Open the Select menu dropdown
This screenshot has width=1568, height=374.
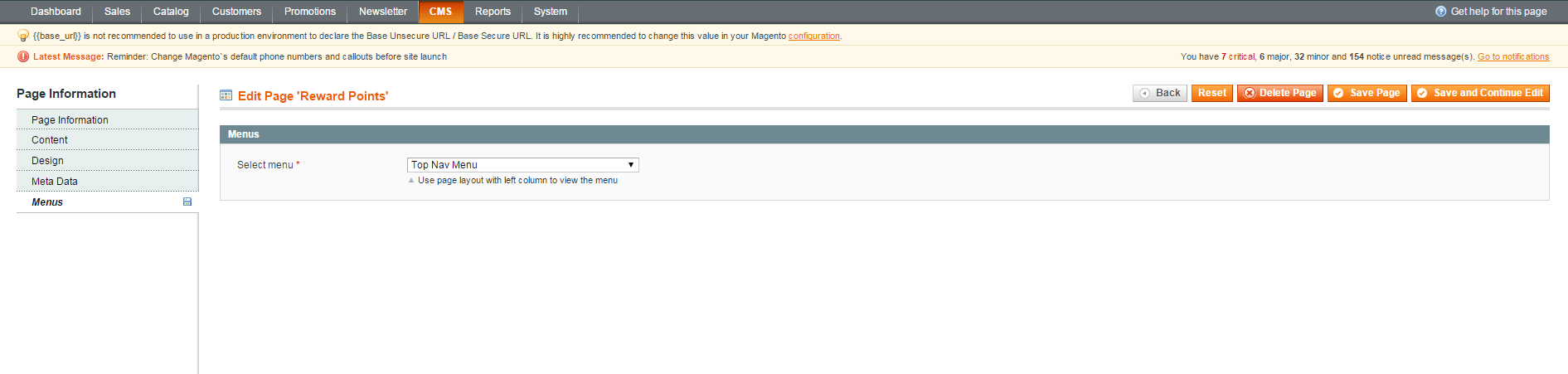522,165
